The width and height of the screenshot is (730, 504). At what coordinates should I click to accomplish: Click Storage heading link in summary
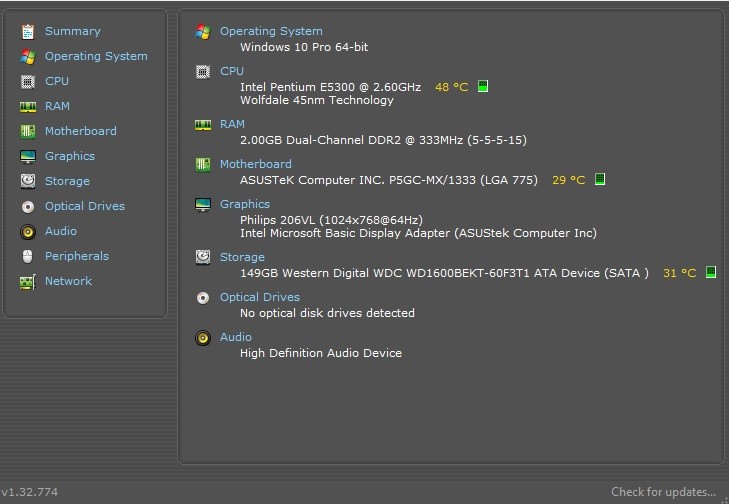[x=242, y=257]
